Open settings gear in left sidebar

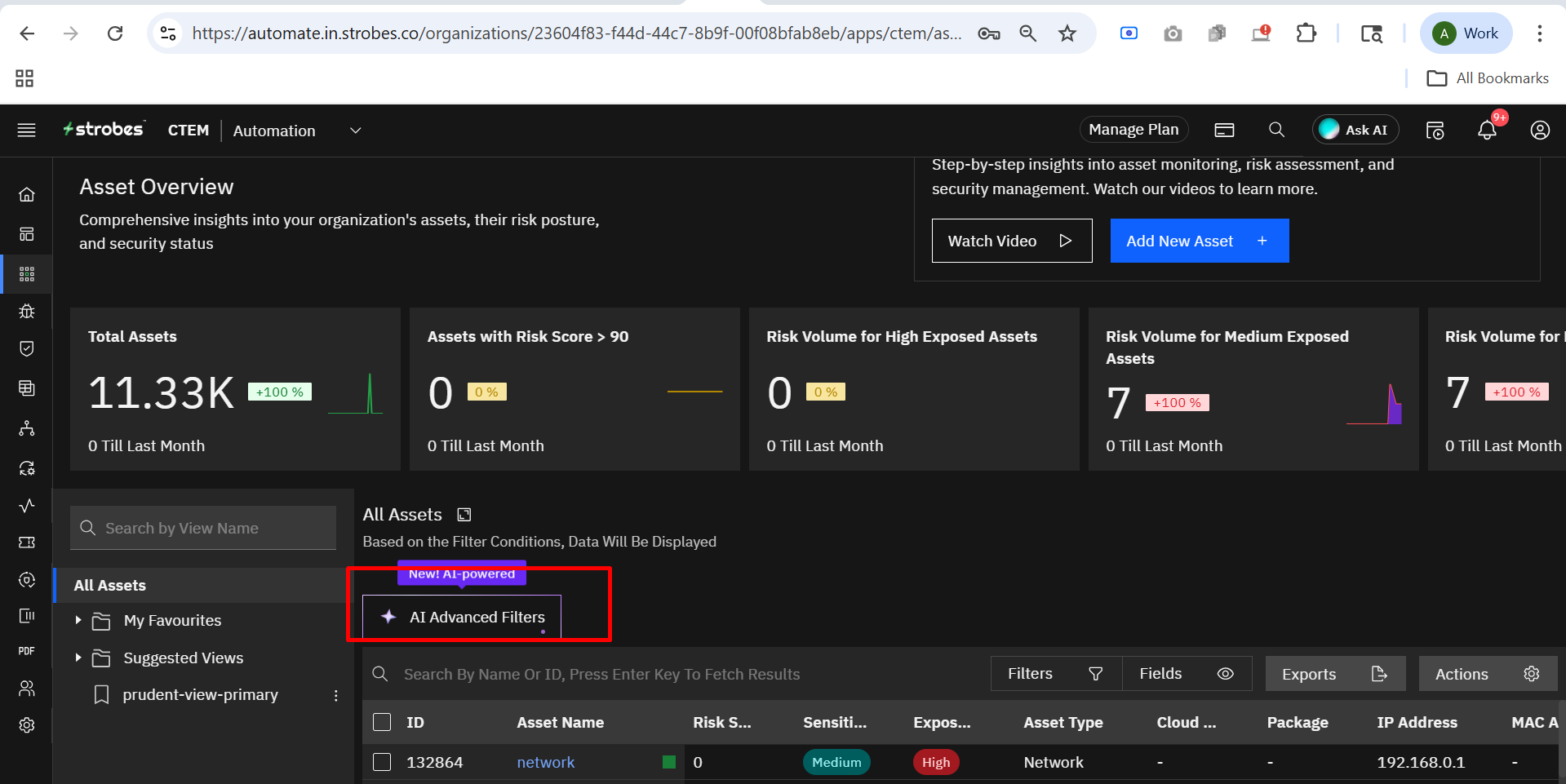click(27, 725)
